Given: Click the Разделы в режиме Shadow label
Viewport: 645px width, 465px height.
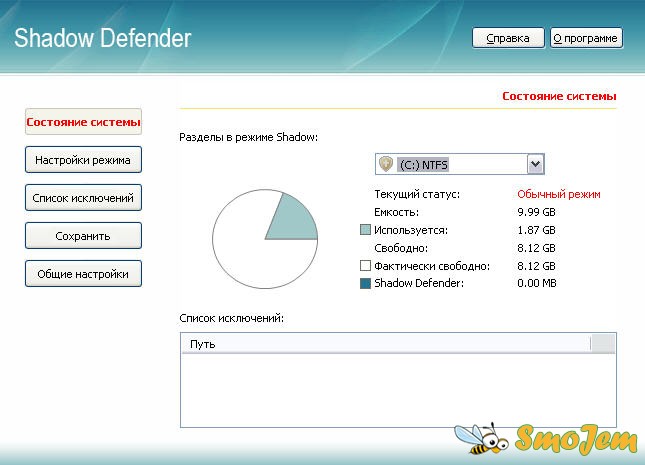Looking at the screenshot, I should pyautogui.click(x=248, y=137).
